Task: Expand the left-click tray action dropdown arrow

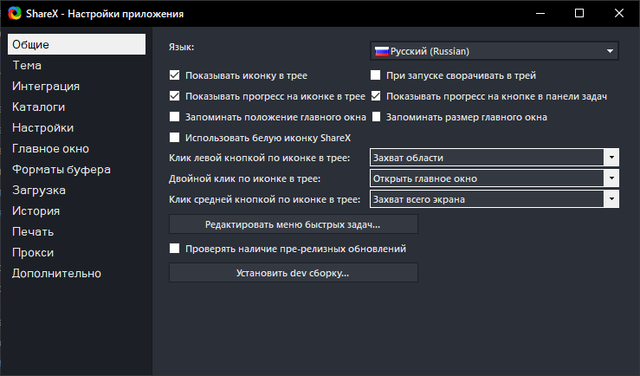Action: point(611,158)
